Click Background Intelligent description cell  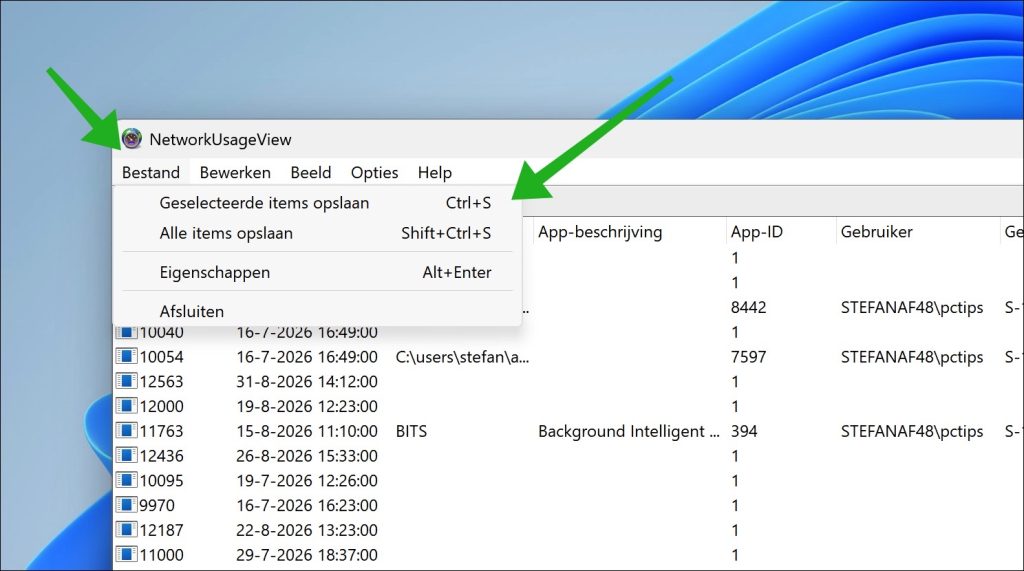tap(629, 432)
